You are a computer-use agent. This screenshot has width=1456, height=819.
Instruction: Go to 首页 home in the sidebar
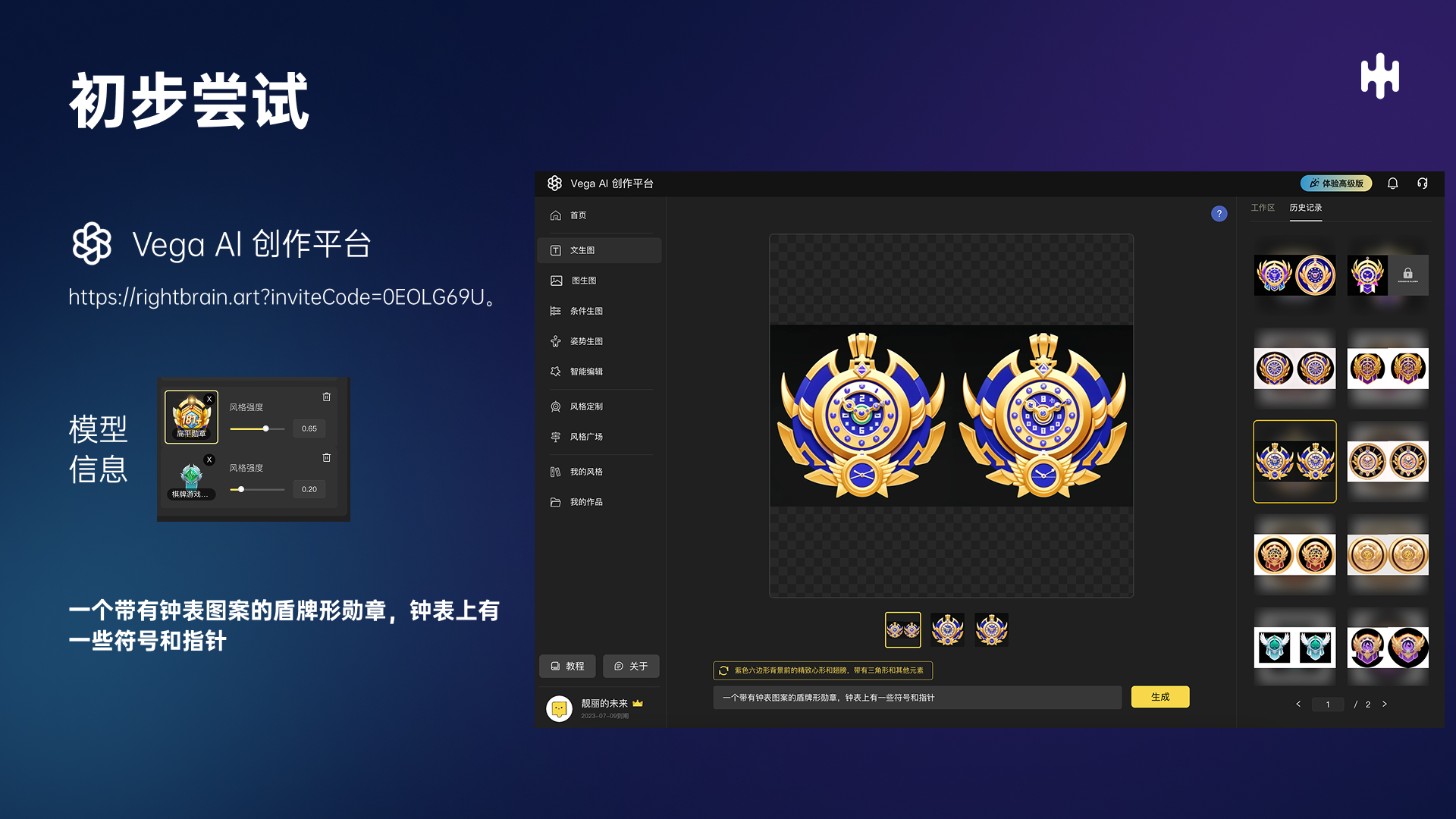tap(599, 215)
